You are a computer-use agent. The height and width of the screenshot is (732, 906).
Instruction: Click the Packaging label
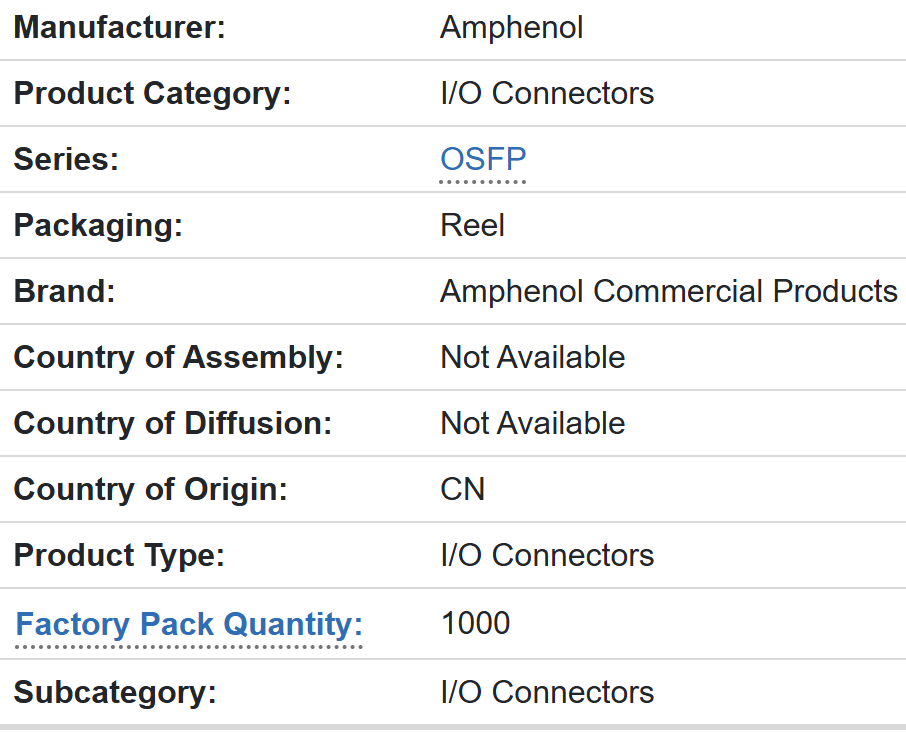pyautogui.click(x=98, y=226)
